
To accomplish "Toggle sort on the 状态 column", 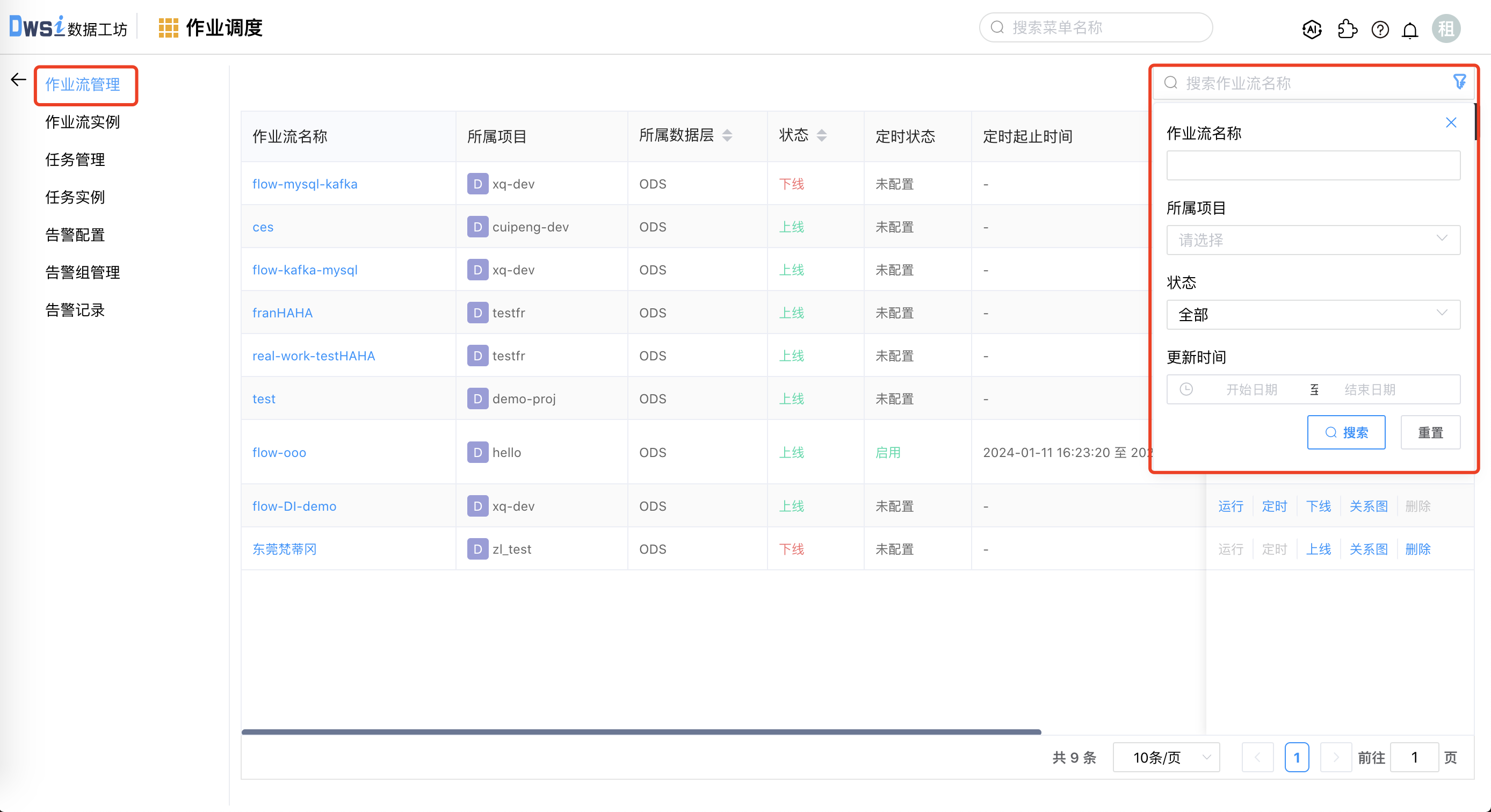I will (822, 135).
